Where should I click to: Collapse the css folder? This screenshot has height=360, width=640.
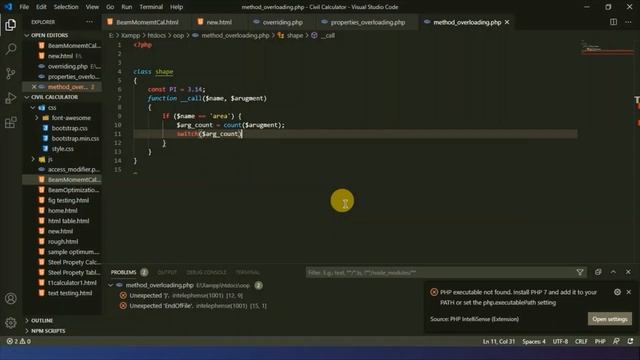[x=33, y=108]
